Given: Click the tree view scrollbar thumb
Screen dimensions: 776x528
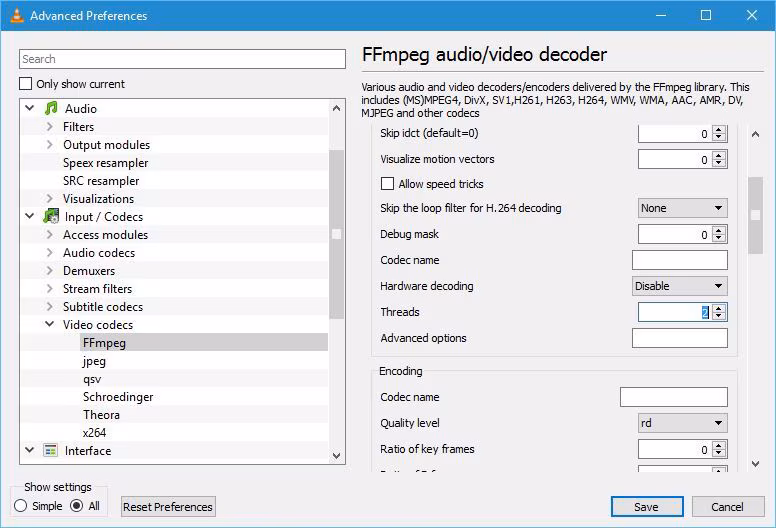Looking at the screenshot, I should click(337, 234).
